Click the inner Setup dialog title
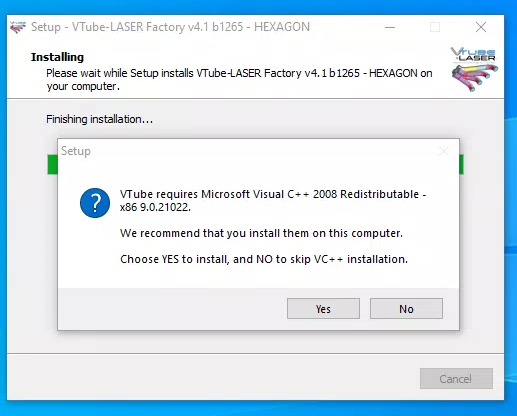Image resolution: width=517 pixels, height=416 pixels. click(76, 151)
